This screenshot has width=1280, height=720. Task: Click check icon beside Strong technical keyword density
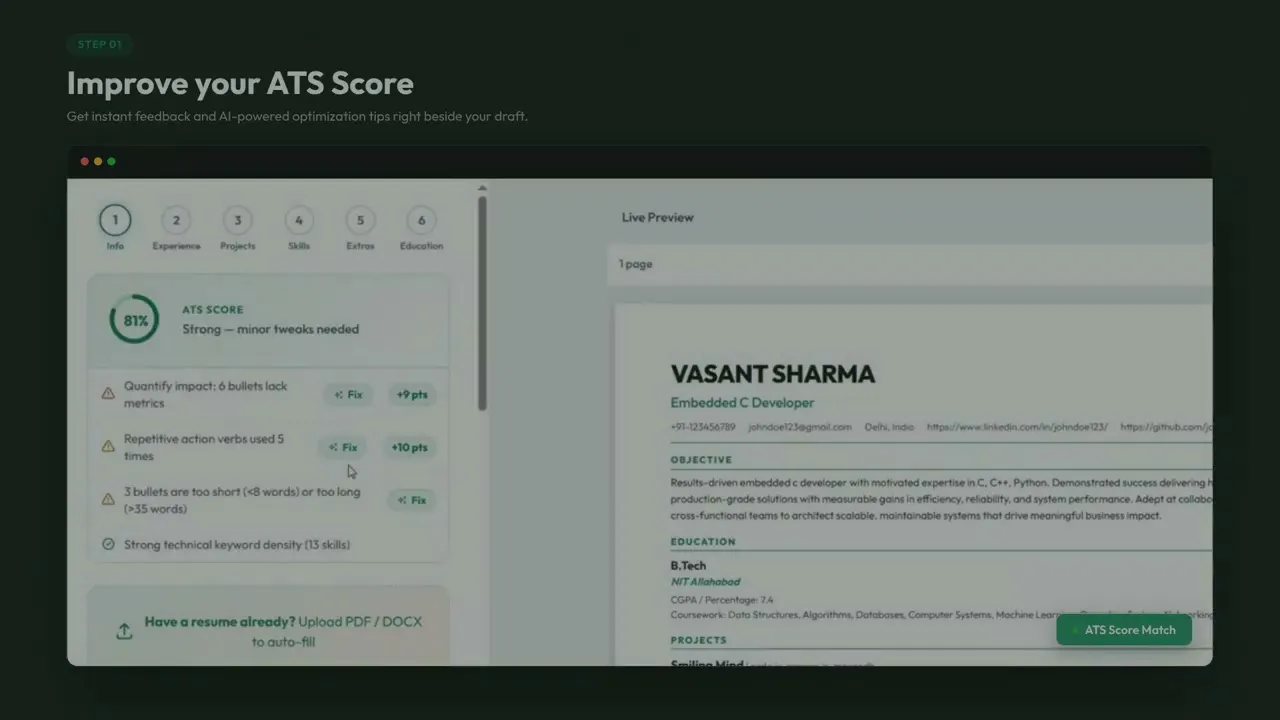[x=108, y=545]
